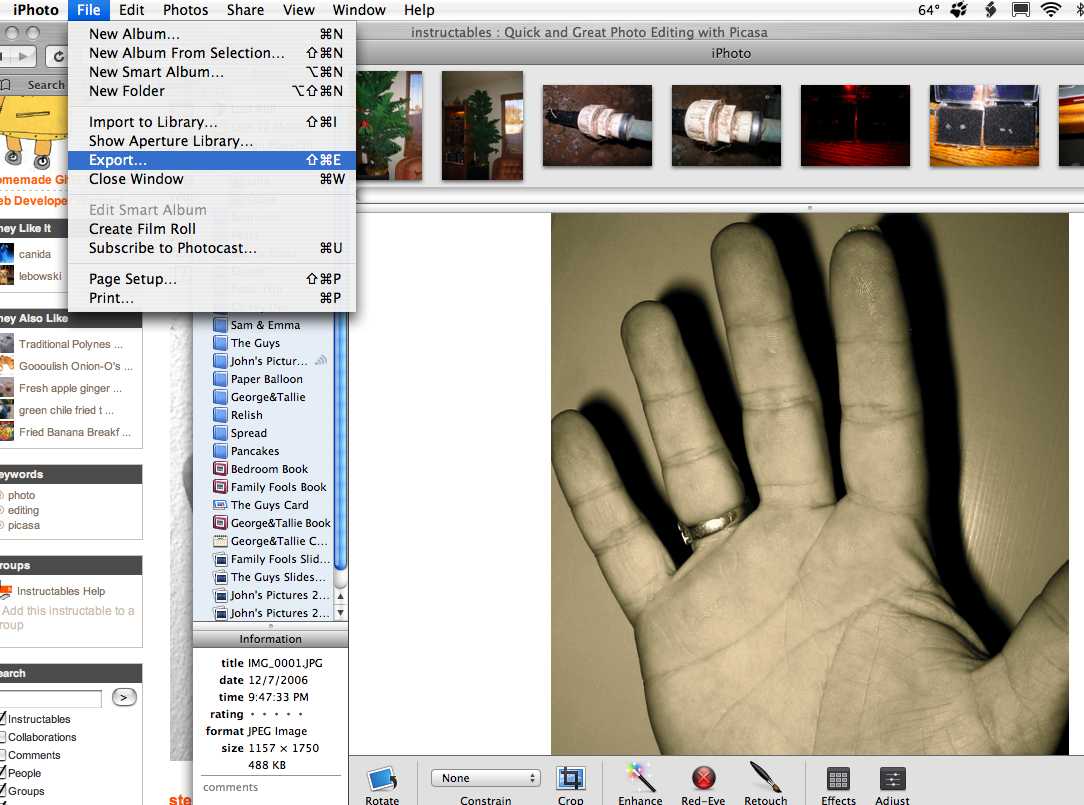The height and width of the screenshot is (805, 1084).
Task: Select Import to Library menu item
Action: point(212,122)
